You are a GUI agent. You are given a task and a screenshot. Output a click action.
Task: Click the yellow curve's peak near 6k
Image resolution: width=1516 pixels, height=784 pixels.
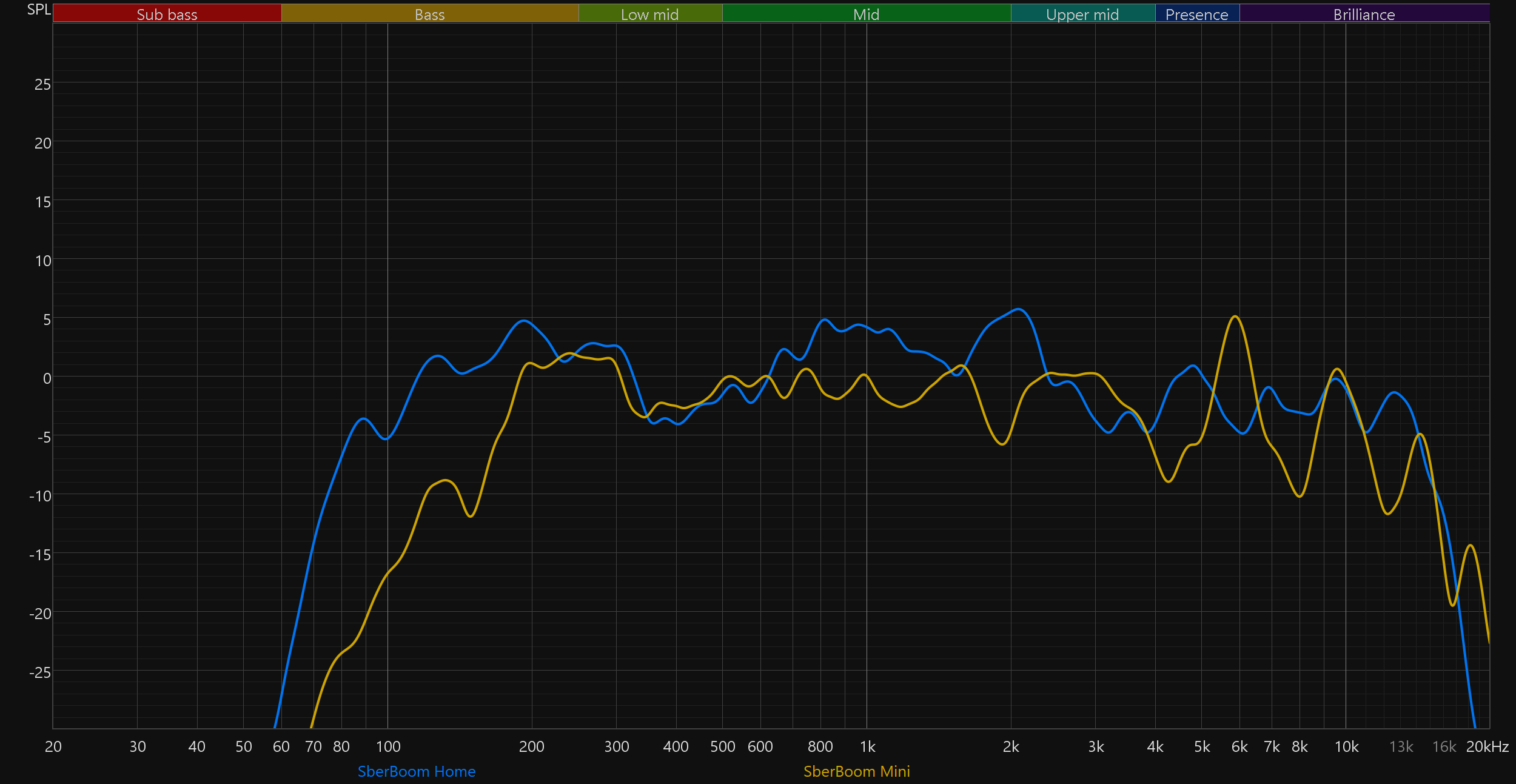click(1235, 317)
